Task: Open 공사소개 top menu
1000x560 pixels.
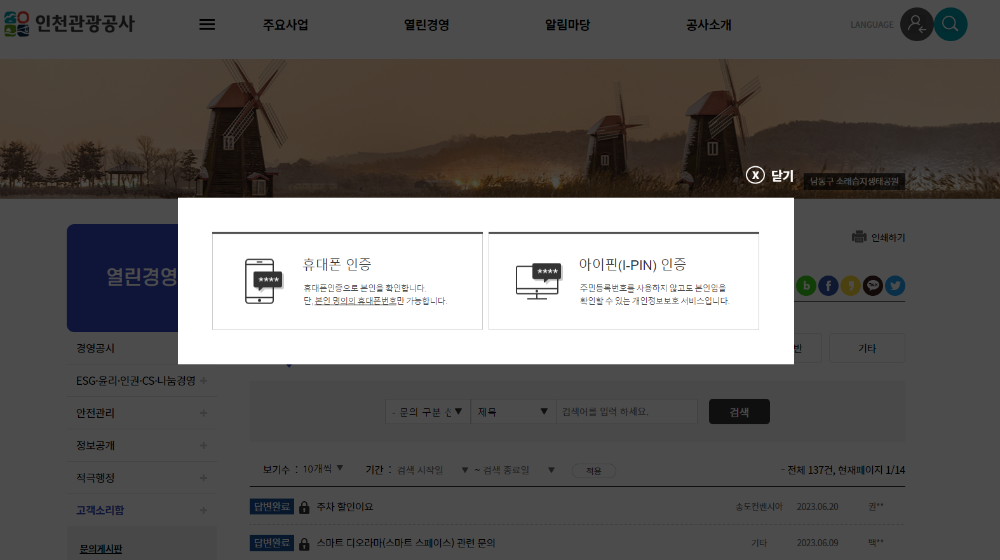Action: pos(709,25)
